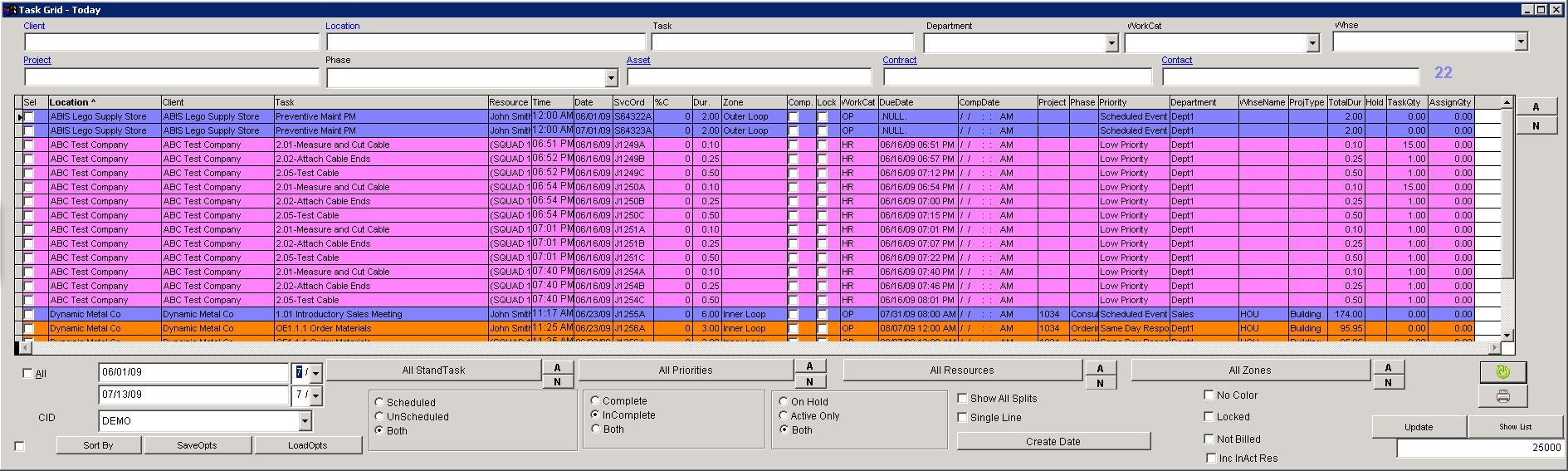Click the N button beside All Resources

click(x=1100, y=383)
